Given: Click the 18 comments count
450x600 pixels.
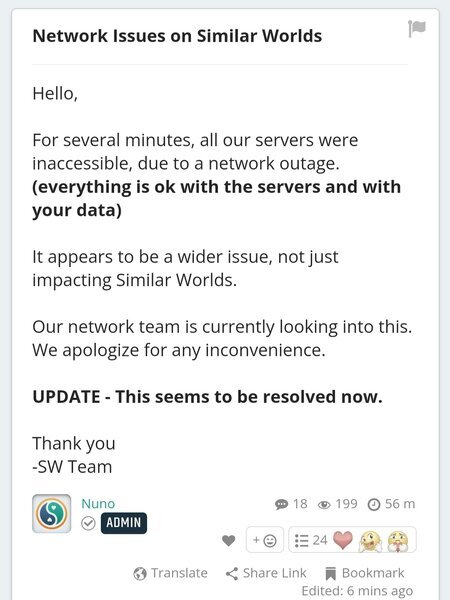Looking at the screenshot, I should (x=300, y=504).
